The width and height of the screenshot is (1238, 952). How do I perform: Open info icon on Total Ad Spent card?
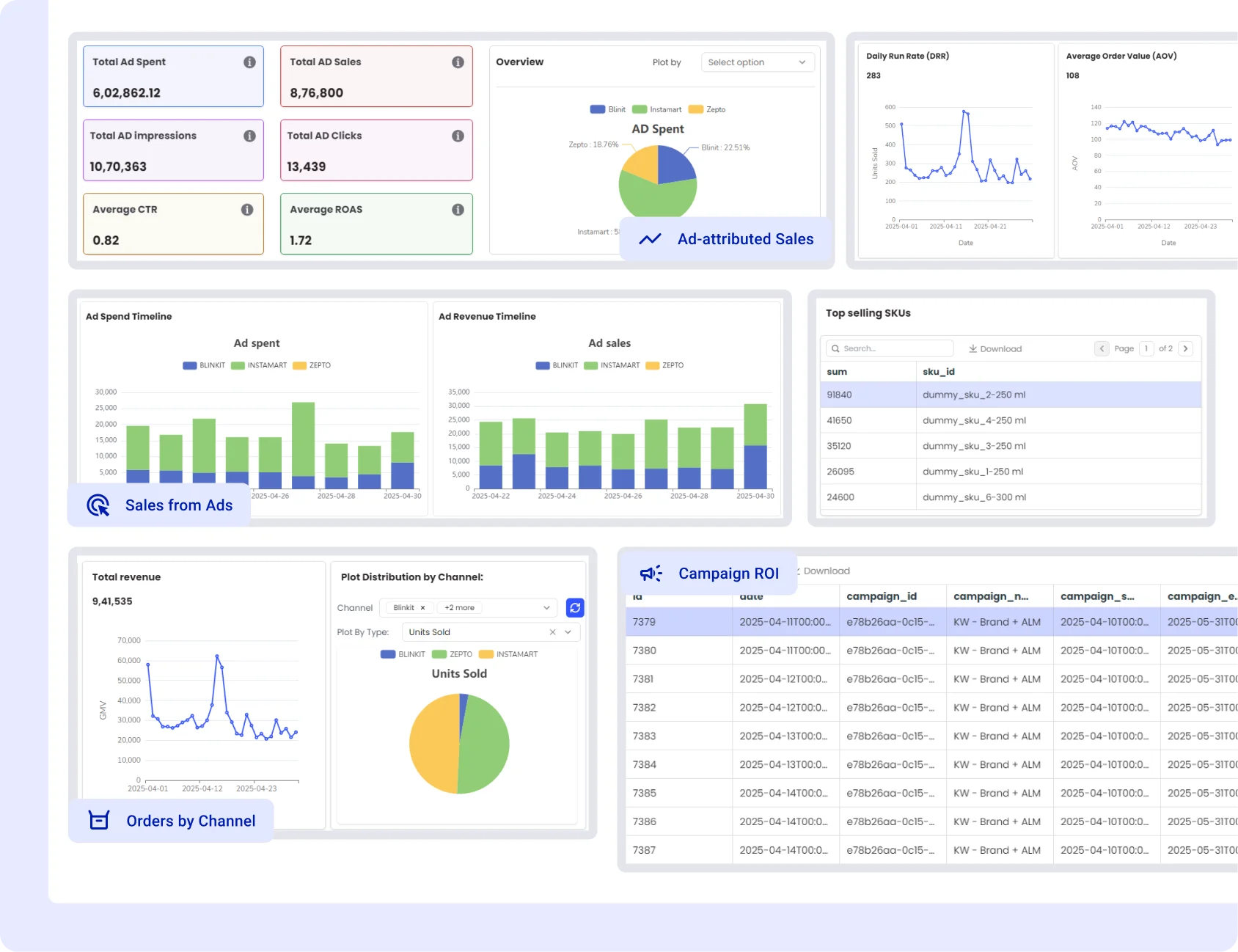249,62
